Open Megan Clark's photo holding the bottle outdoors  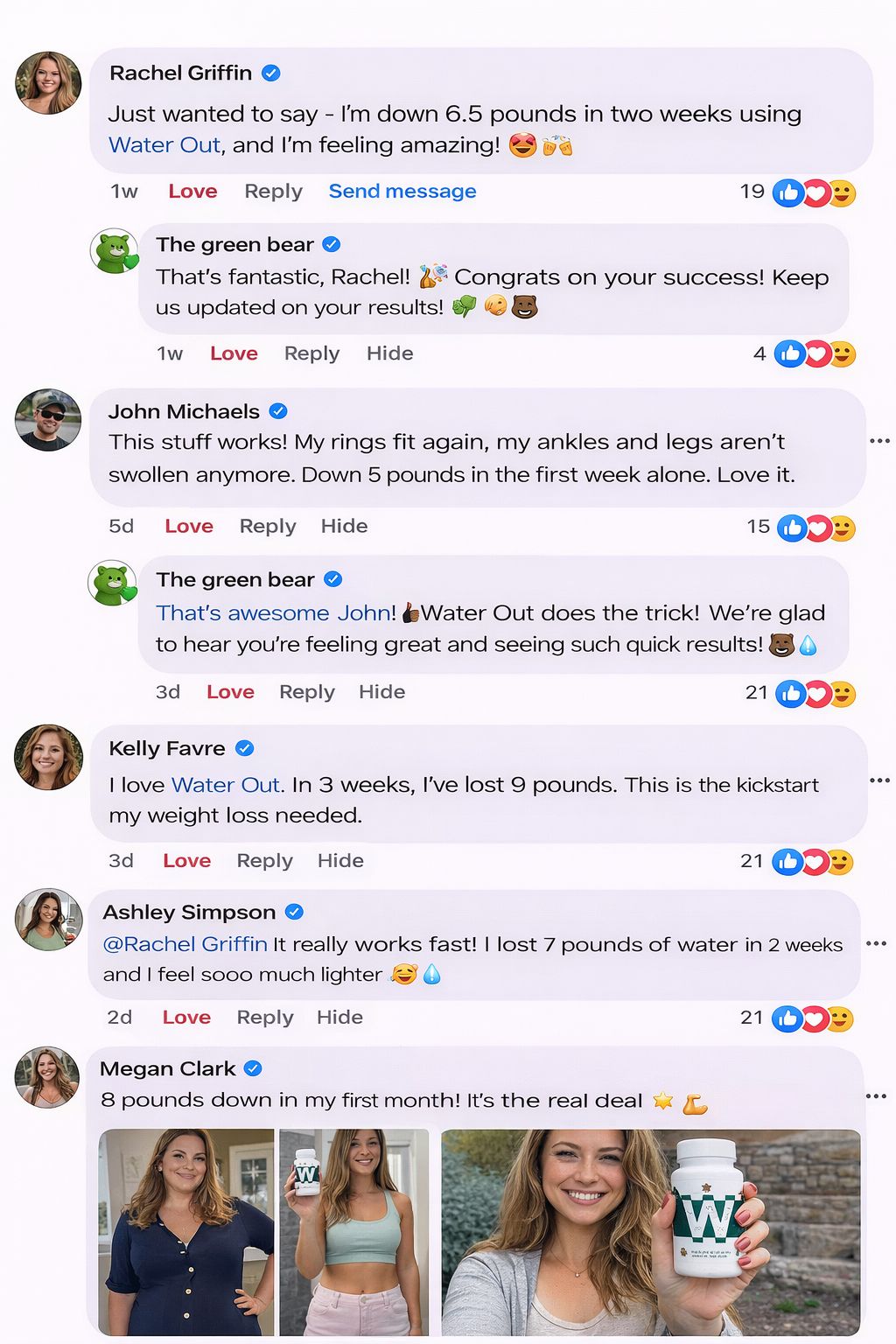click(x=651, y=1231)
